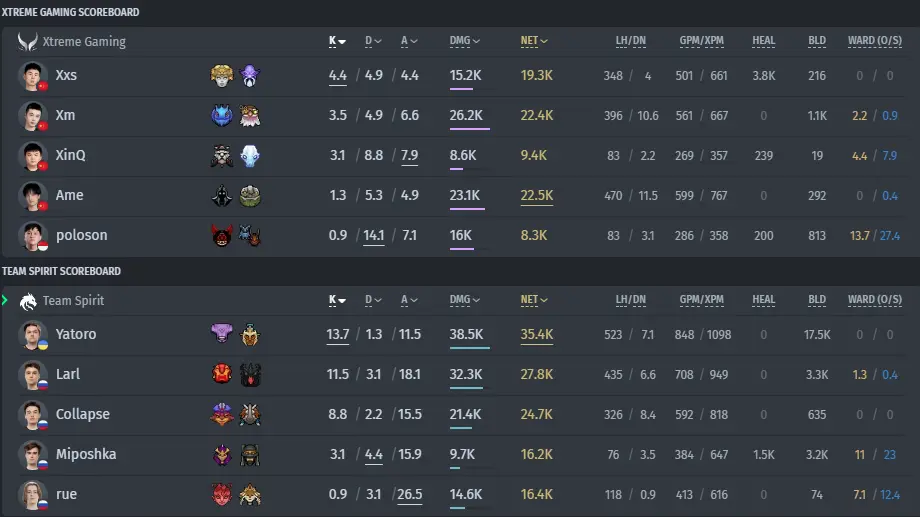Sort Team Spirit table by NET worth
The height and width of the screenshot is (517, 920).
click(x=534, y=300)
